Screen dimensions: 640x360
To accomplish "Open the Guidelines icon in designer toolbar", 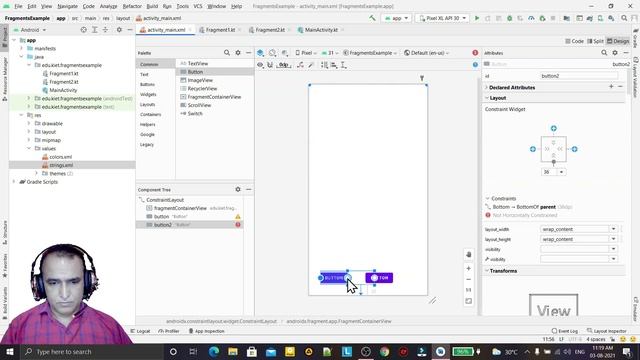I will click(344, 65).
